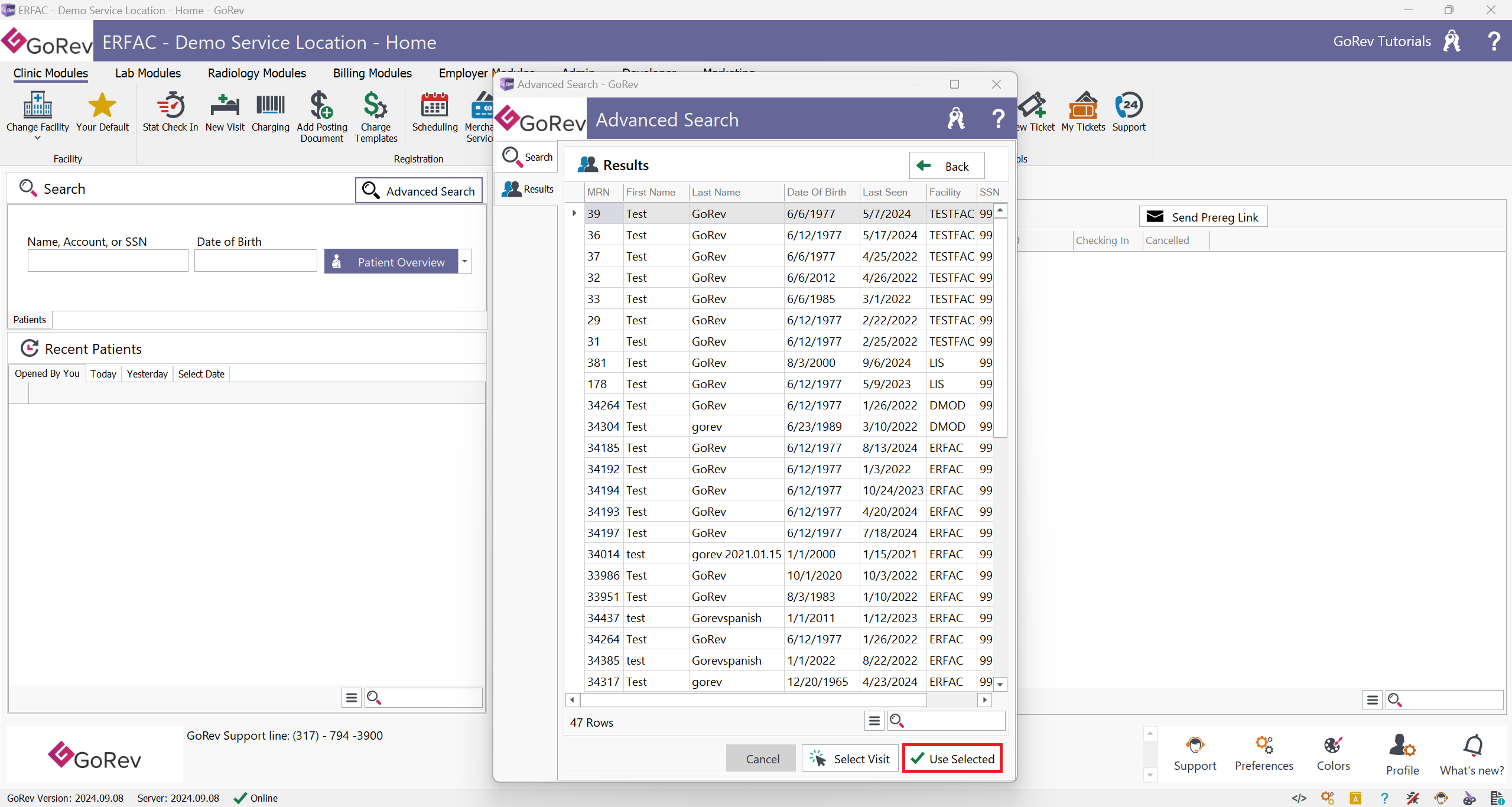Click the Select Visit button

850,759
